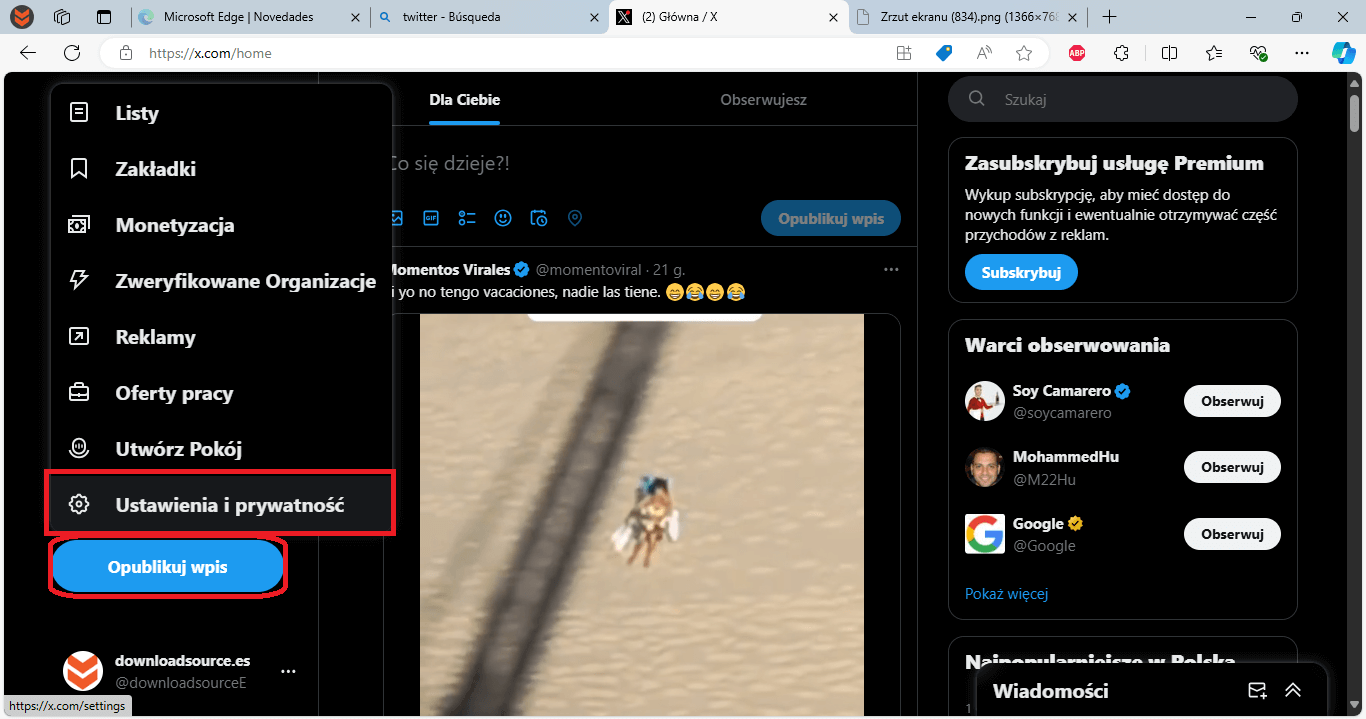The width and height of the screenshot is (1366, 719).
Task: Select the GIF icon in composer
Action: pos(431,218)
